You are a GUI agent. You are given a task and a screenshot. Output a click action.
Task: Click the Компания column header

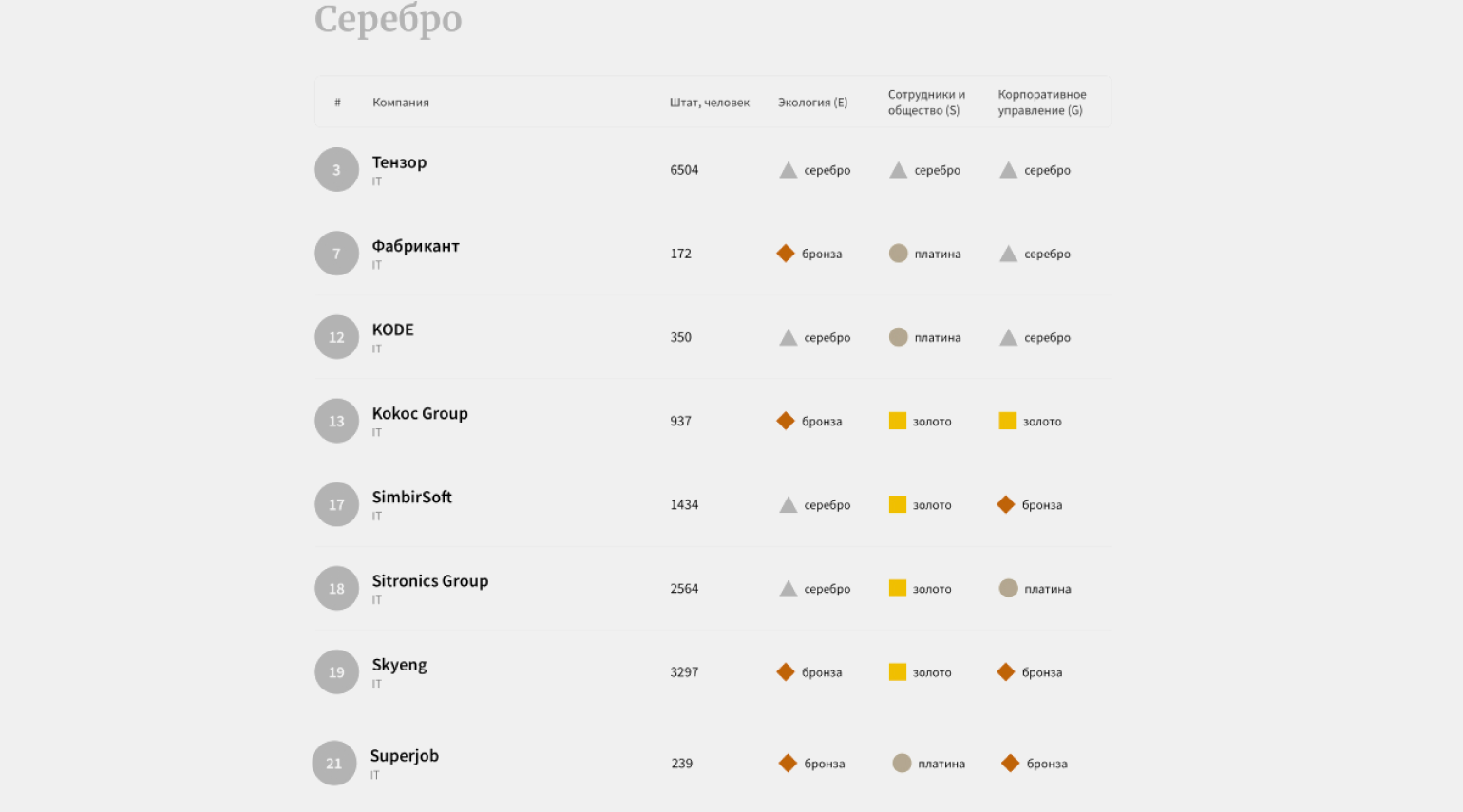click(401, 103)
